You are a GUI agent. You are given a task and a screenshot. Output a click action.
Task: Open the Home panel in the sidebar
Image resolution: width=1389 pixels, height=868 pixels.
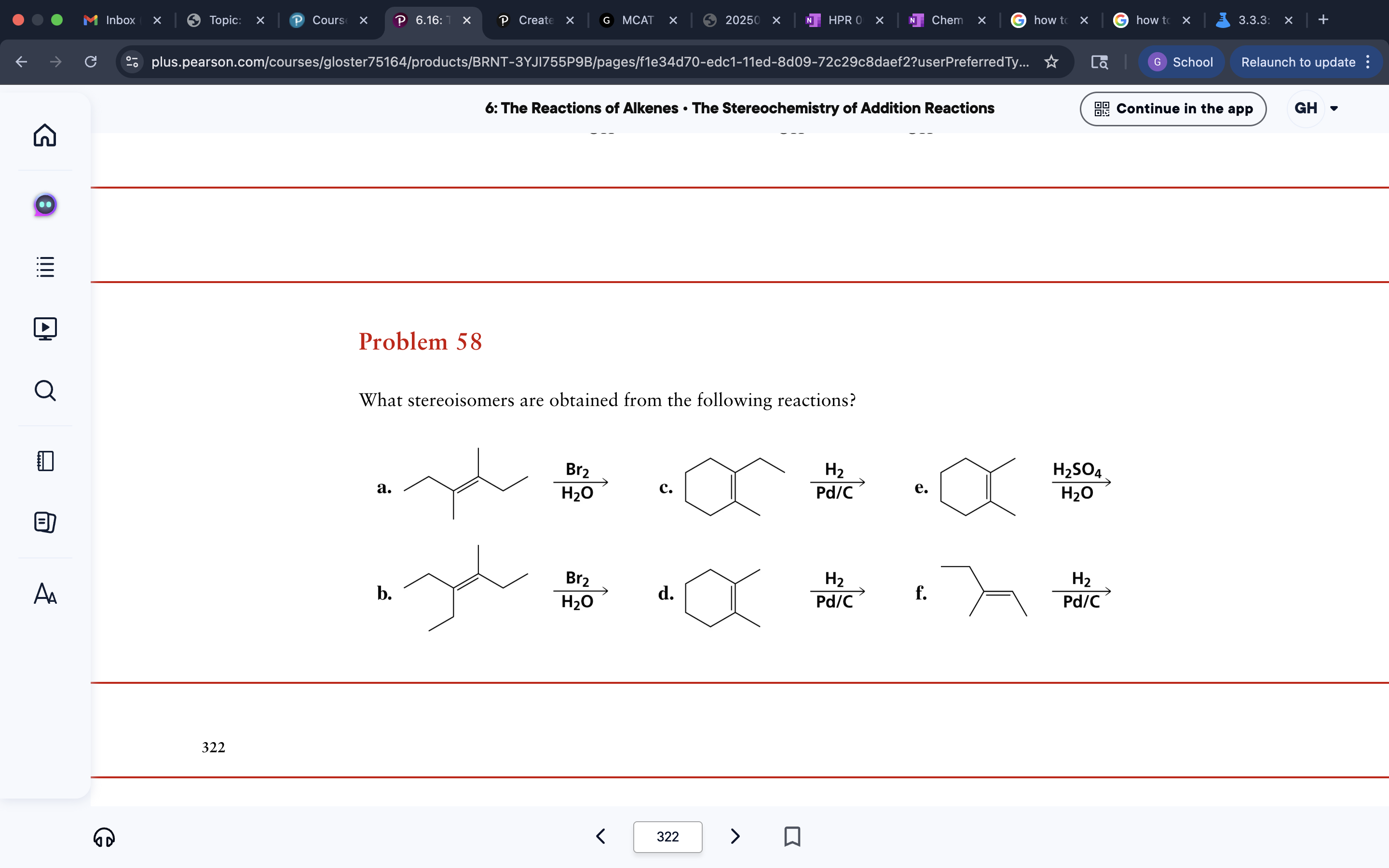click(x=44, y=136)
